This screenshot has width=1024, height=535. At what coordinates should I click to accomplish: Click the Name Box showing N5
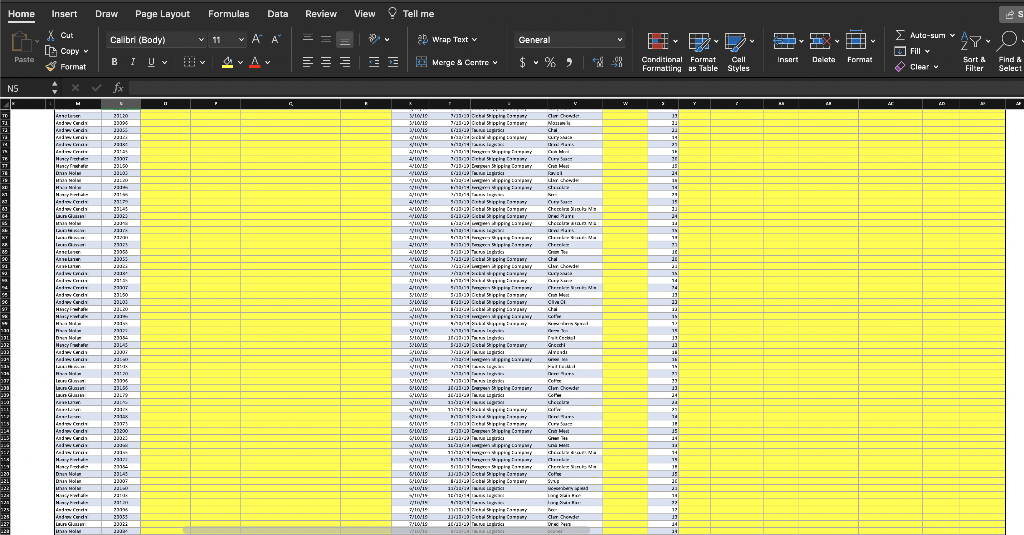point(26,88)
